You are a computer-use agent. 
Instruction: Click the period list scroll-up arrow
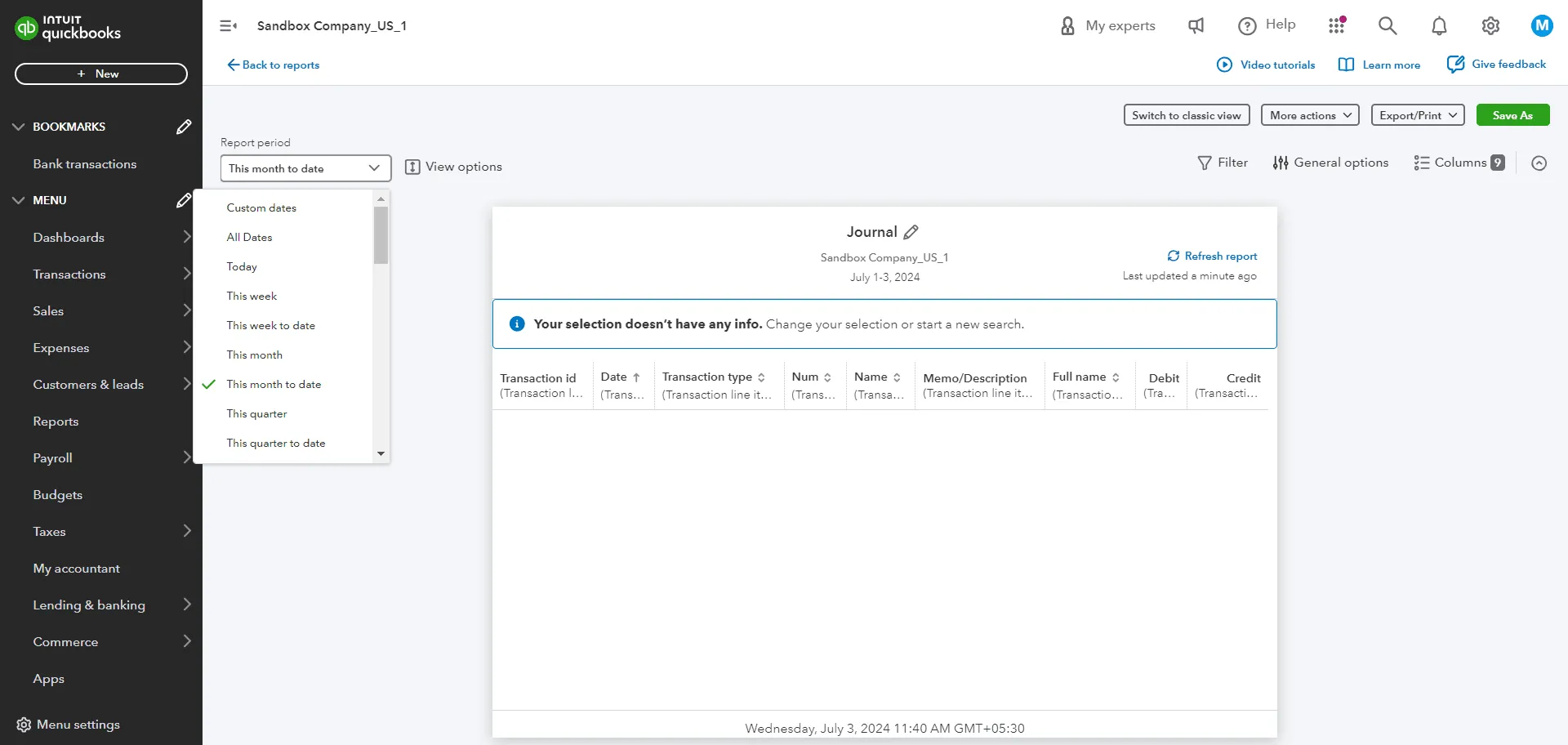point(381,199)
